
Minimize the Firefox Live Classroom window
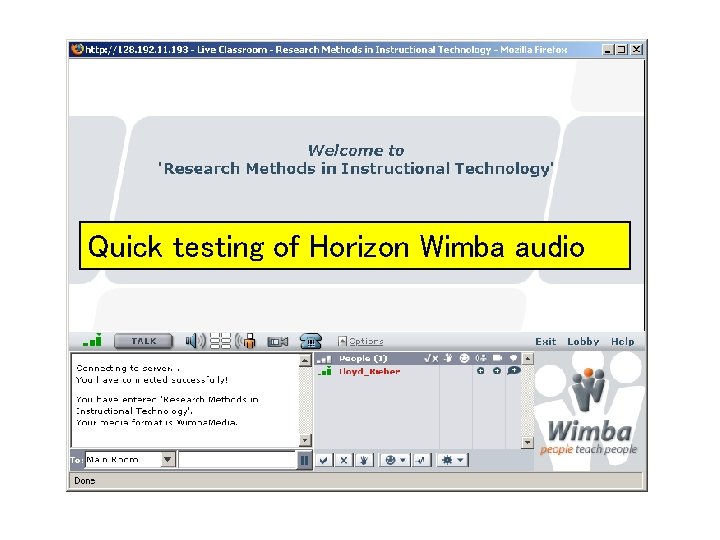(608, 49)
